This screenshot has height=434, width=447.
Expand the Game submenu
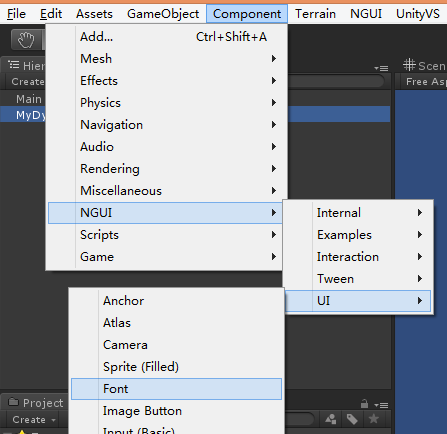tap(165, 257)
